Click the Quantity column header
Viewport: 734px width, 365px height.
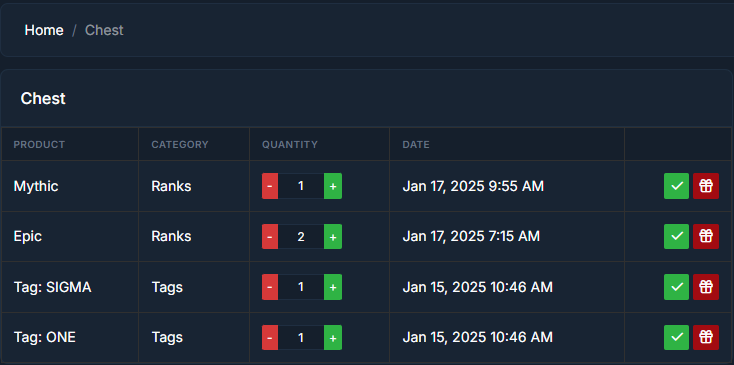(290, 145)
